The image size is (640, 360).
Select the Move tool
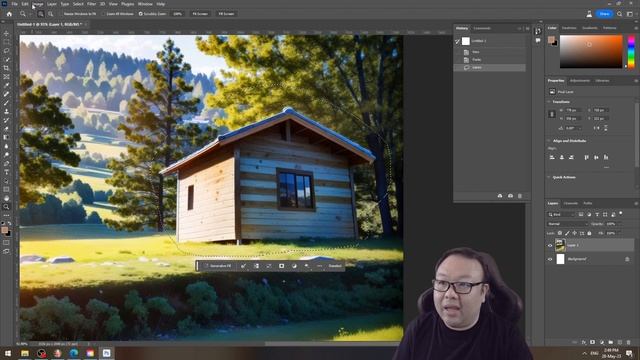point(6,33)
